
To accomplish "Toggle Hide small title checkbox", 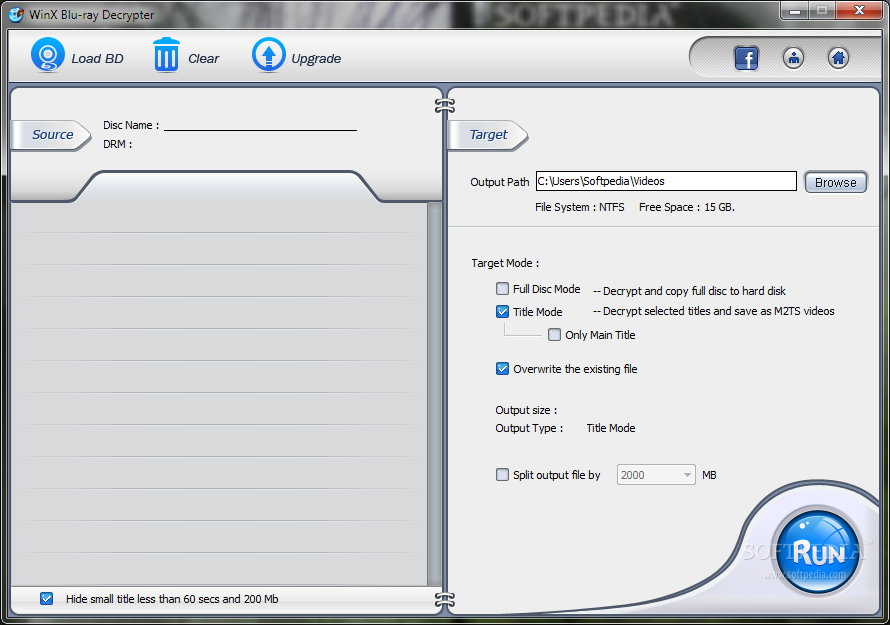I will [47, 599].
